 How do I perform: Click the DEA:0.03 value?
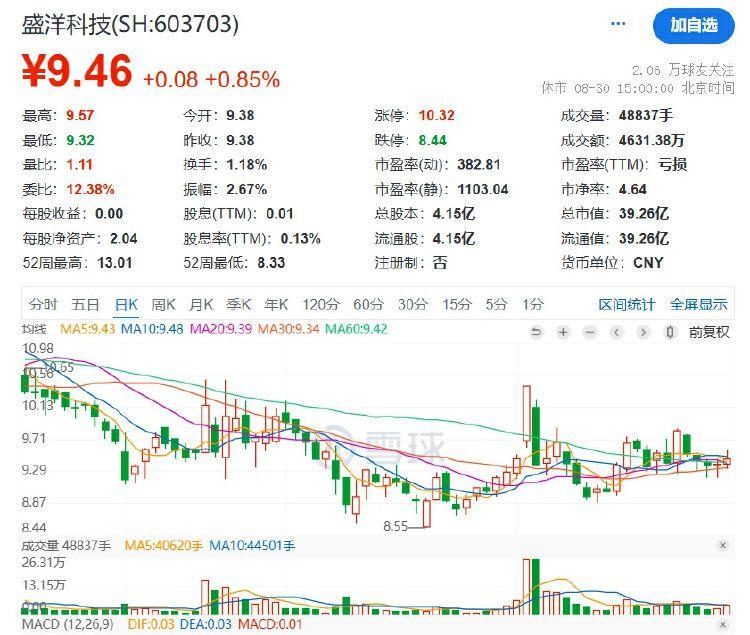click(x=205, y=624)
